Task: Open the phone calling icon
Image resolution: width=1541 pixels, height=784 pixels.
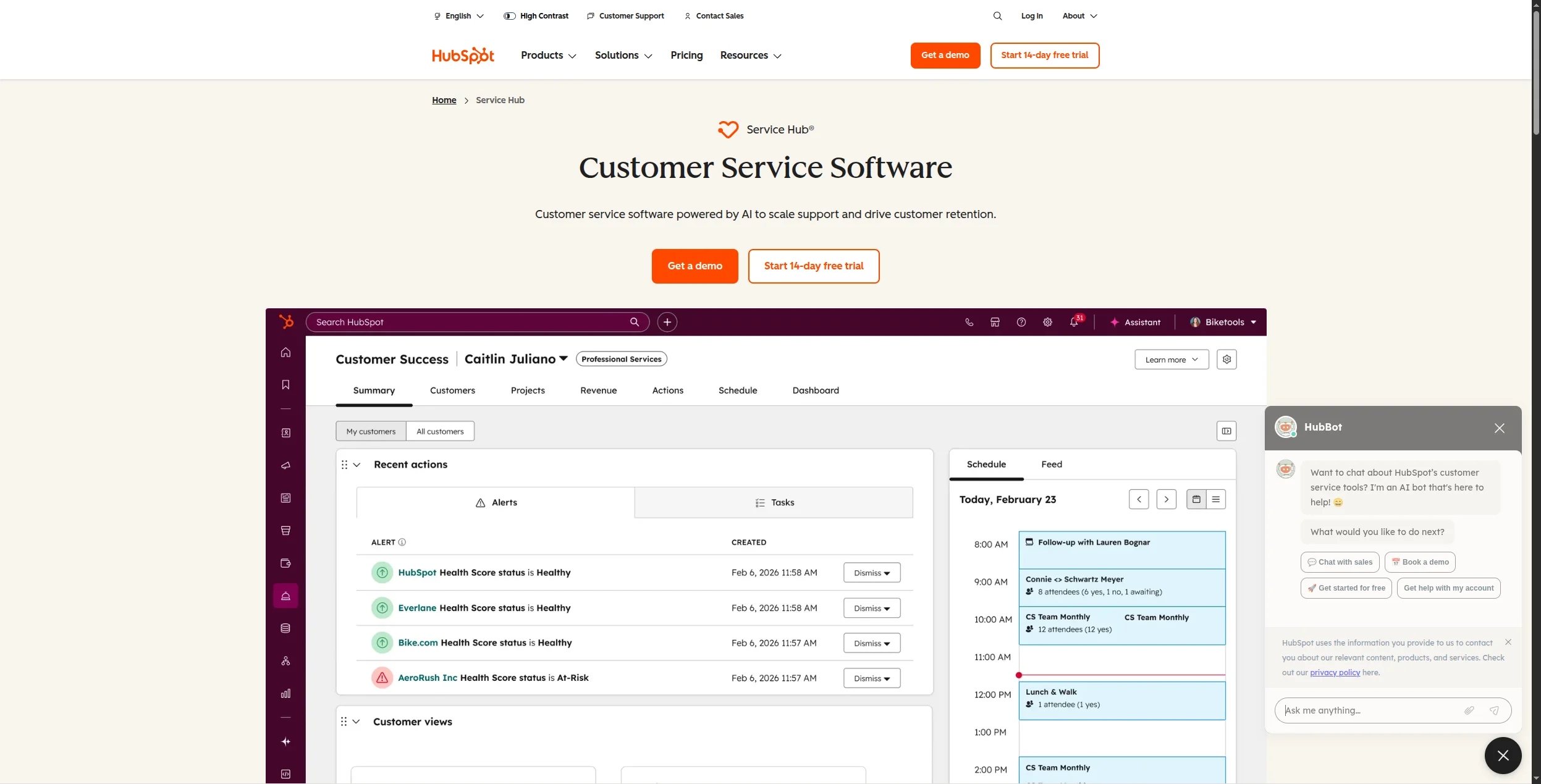Action: click(969, 322)
